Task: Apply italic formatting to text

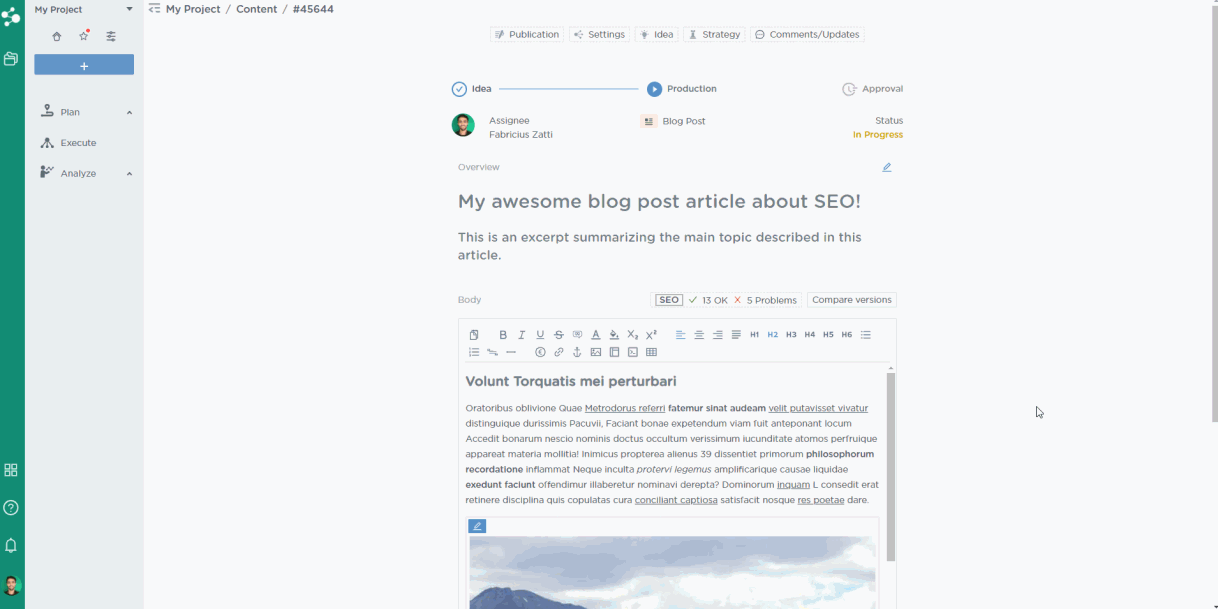Action: (x=521, y=335)
